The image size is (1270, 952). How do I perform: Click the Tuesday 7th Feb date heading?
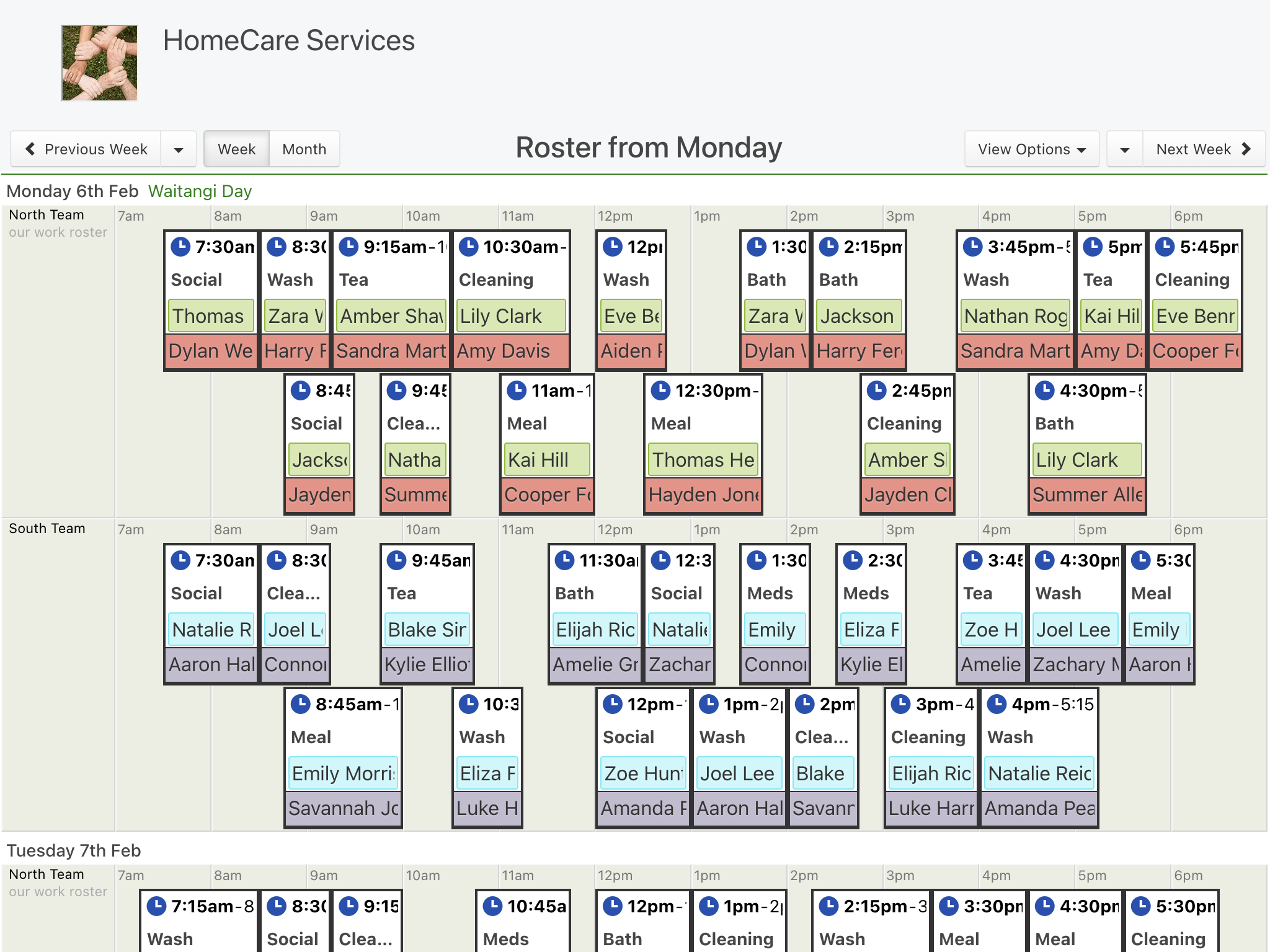(74, 850)
